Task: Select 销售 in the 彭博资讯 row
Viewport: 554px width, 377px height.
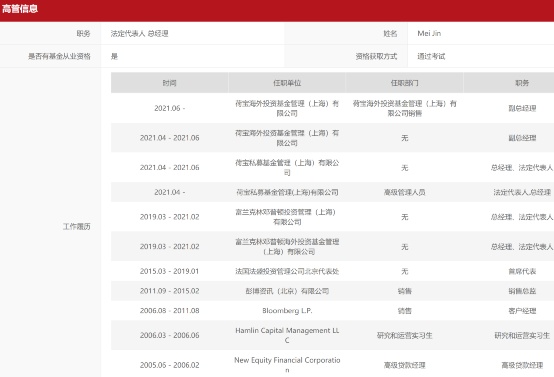Action: pyautogui.click(x=405, y=291)
